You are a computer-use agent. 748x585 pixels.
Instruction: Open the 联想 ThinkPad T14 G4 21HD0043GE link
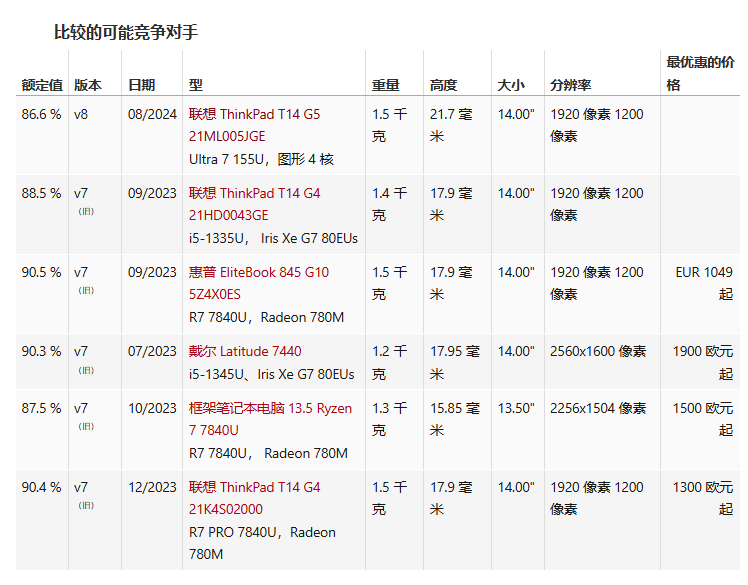254,204
